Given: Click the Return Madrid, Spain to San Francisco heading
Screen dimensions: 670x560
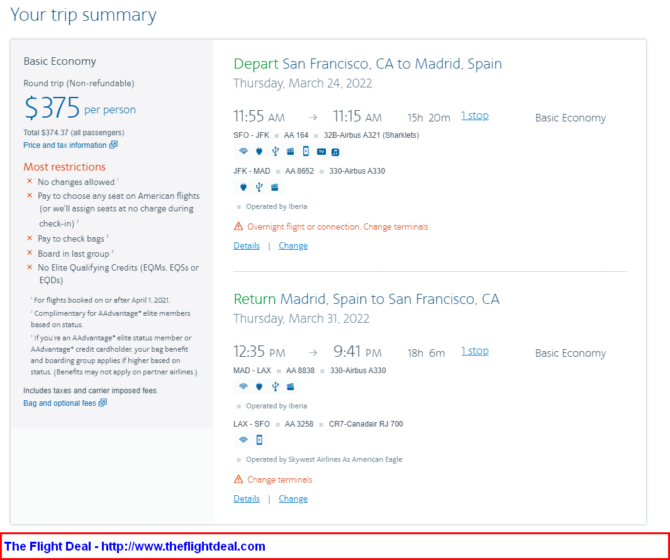Looking at the screenshot, I should click(x=366, y=299).
